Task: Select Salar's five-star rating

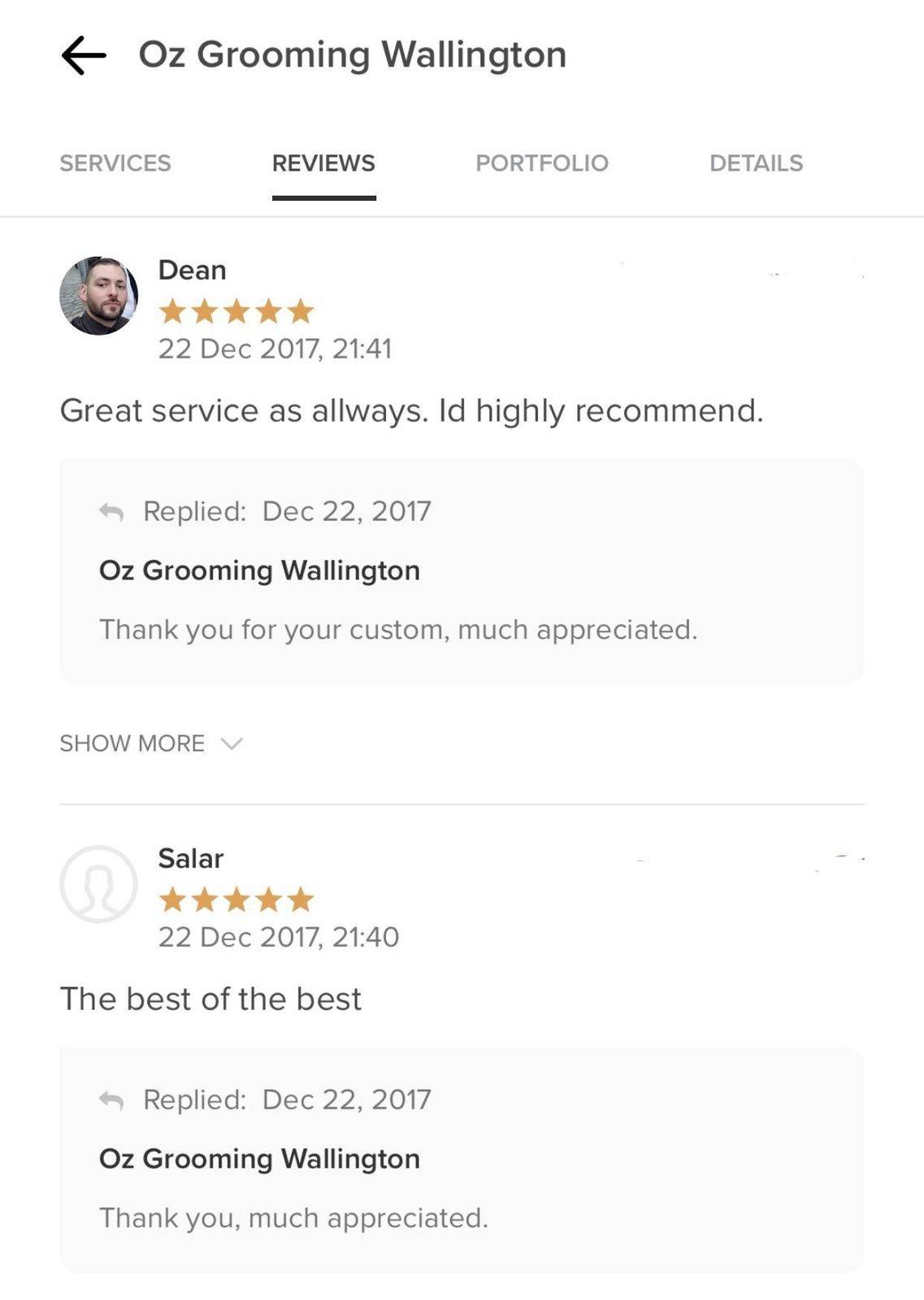Action: (x=236, y=899)
